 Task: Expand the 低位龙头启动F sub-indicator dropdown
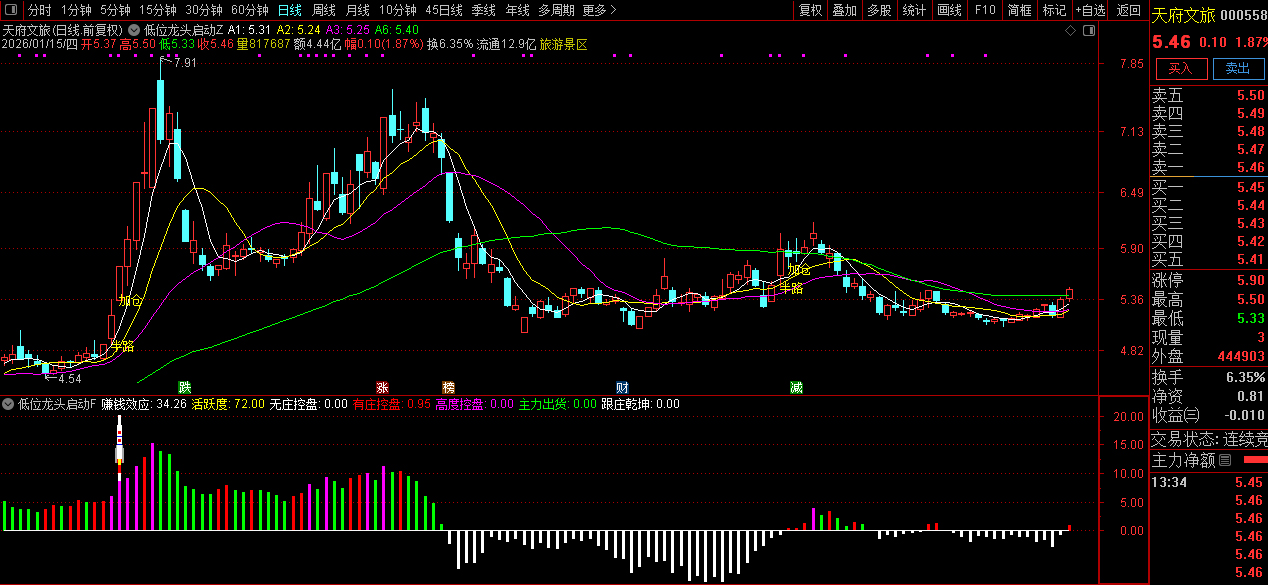(9, 404)
